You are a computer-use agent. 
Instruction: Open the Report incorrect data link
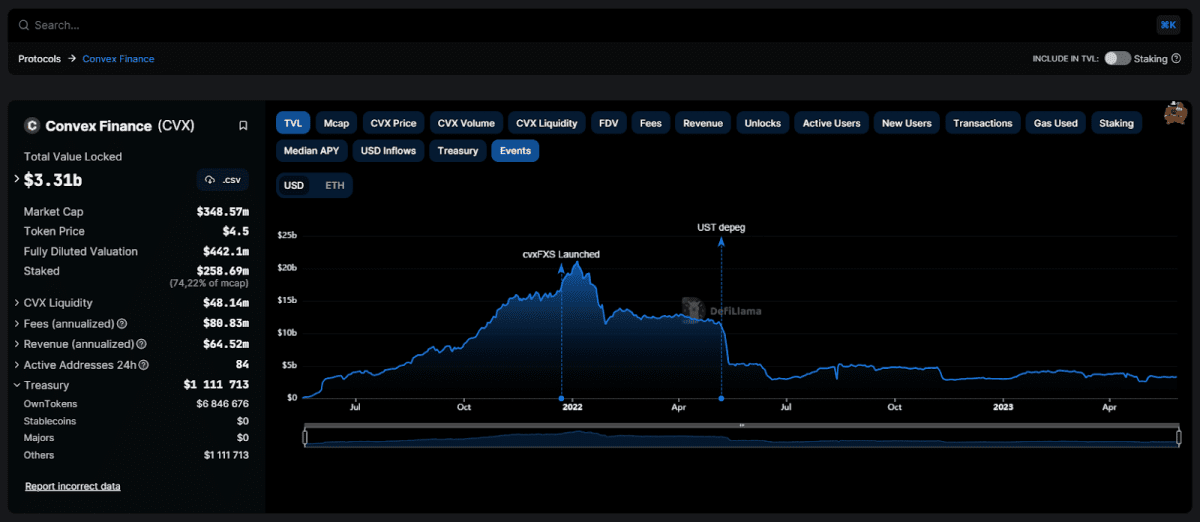click(72, 486)
